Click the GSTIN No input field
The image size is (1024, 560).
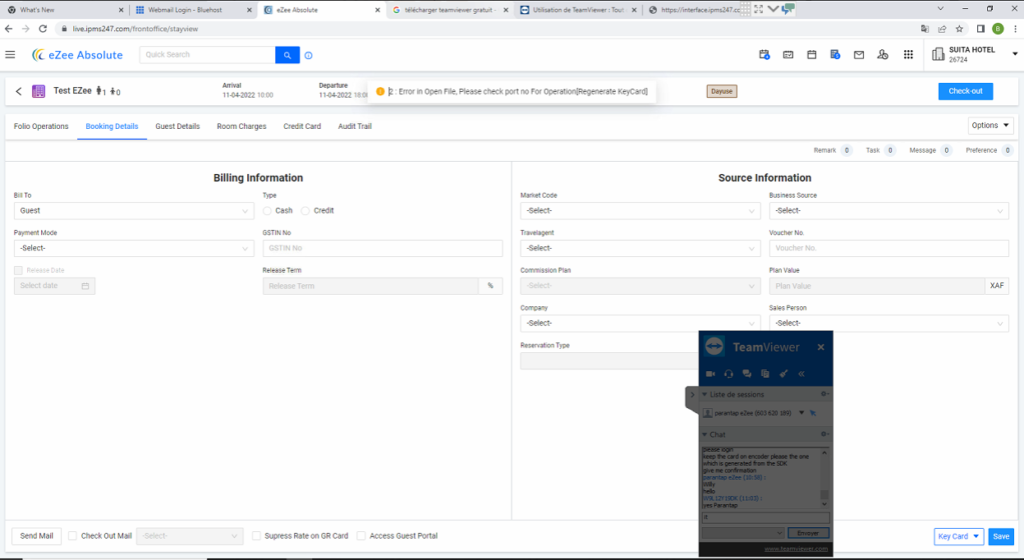tap(383, 248)
